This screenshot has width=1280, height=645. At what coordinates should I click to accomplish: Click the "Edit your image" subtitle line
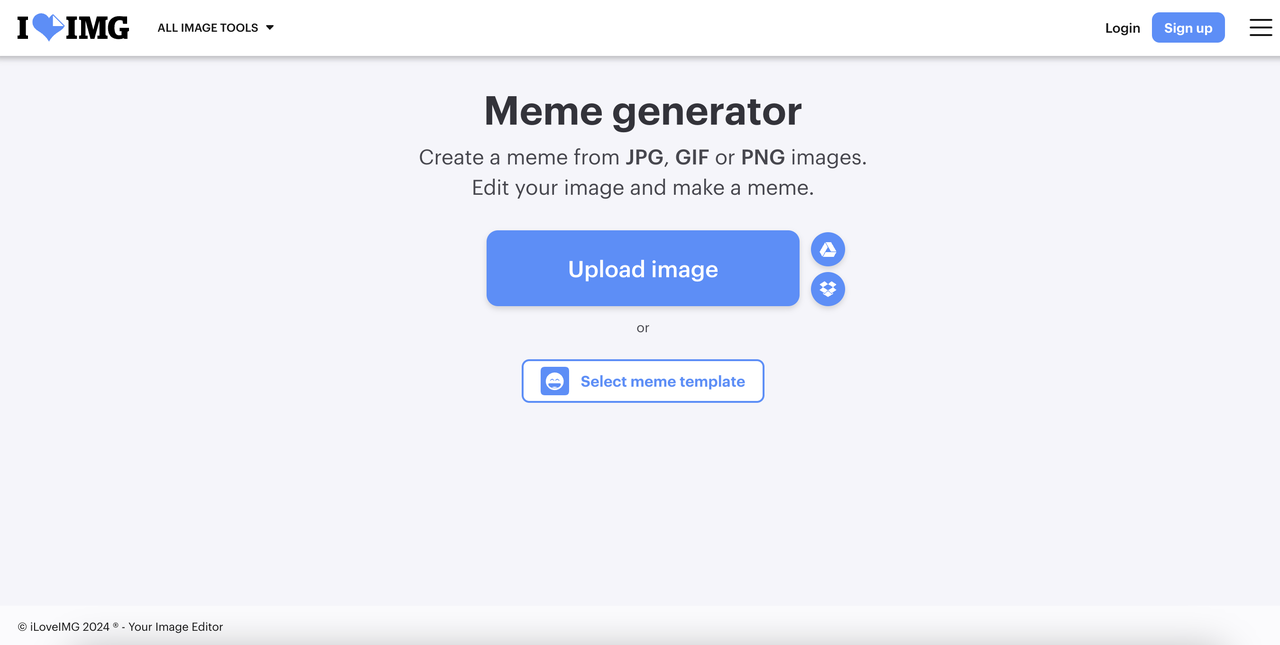[x=643, y=187]
